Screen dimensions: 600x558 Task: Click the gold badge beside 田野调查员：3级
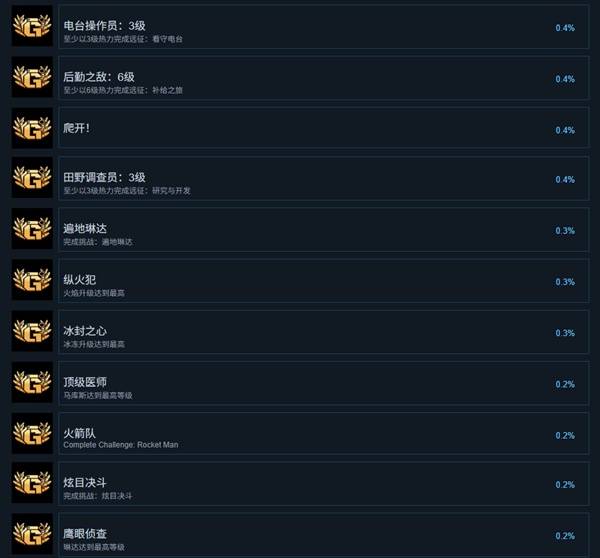(32, 178)
